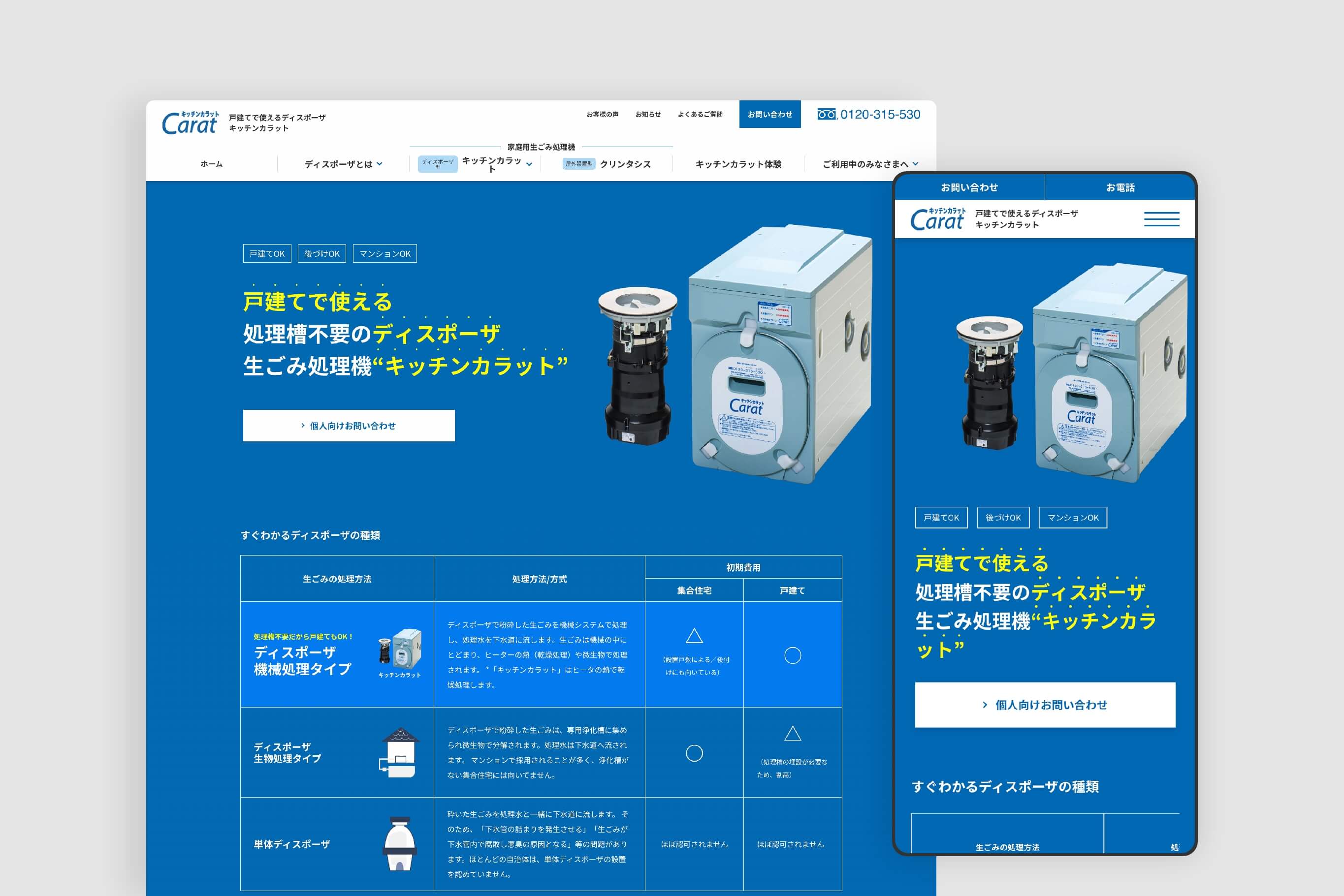Open キッチンカラット体験 nav item

point(738,164)
